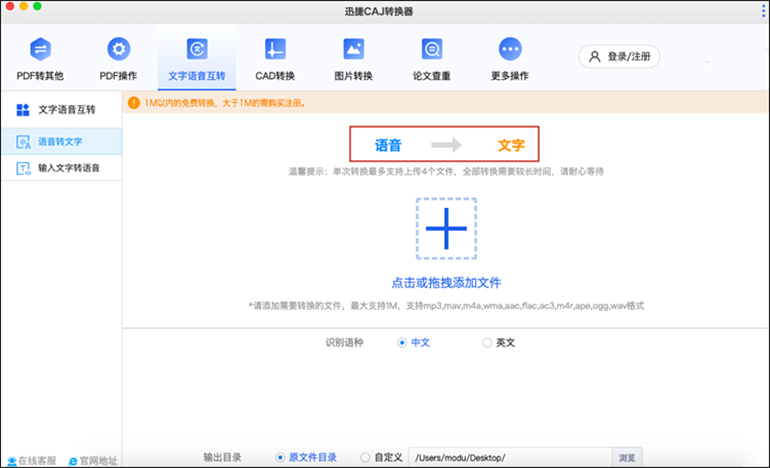
Task: Select the 文字语音互转 toolbar icon
Action: click(196, 49)
